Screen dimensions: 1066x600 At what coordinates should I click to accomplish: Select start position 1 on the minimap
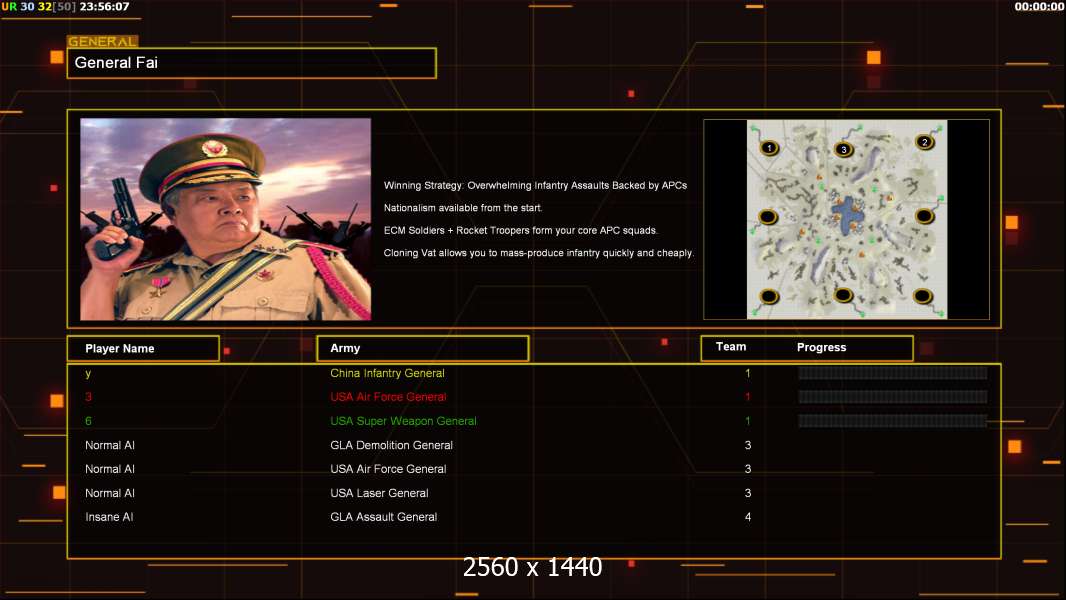(x=769, y=147)
